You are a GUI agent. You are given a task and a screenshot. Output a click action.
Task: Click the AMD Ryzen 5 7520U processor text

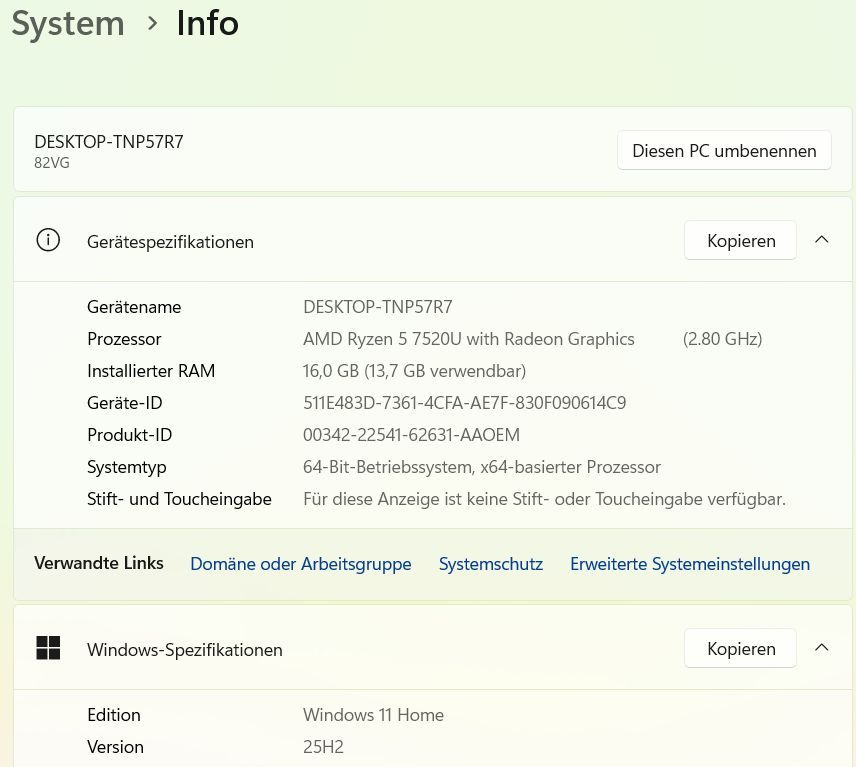coord(468,339)
